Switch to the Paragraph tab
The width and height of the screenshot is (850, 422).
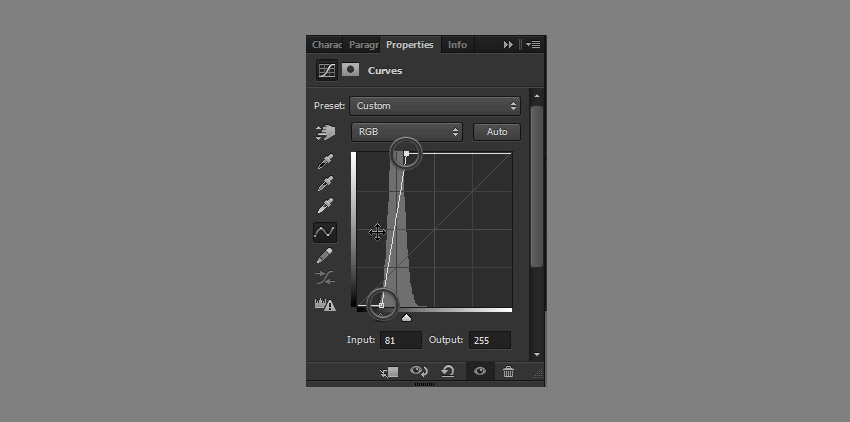point(362,45)
